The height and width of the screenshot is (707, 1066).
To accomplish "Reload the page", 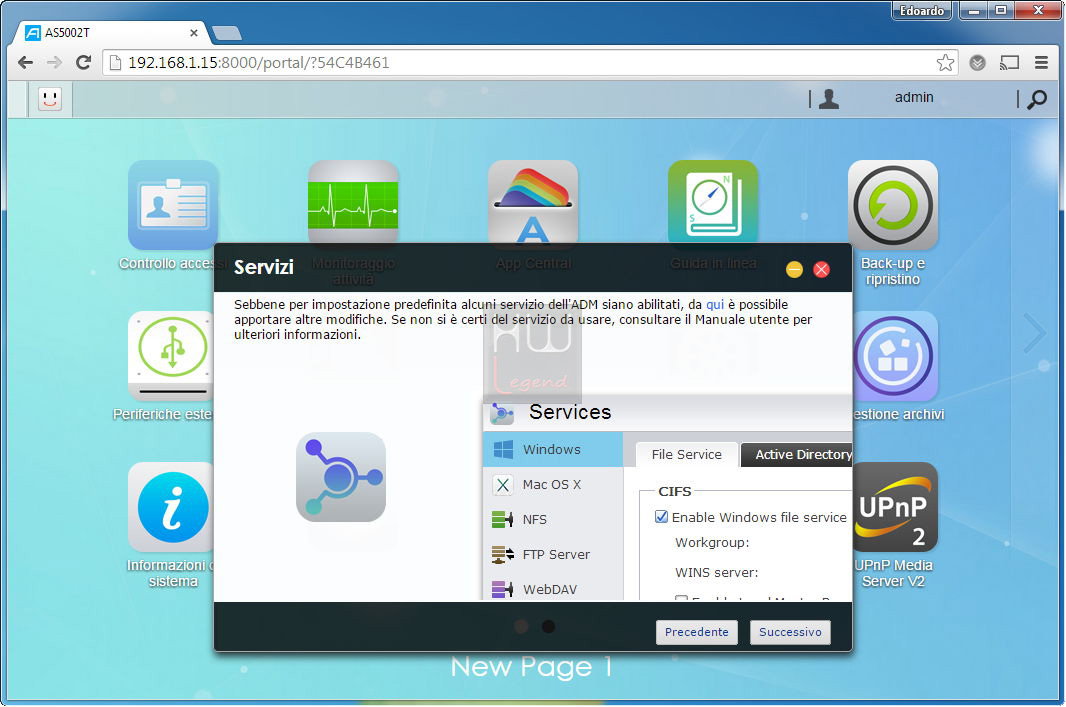I will [84, 63].
